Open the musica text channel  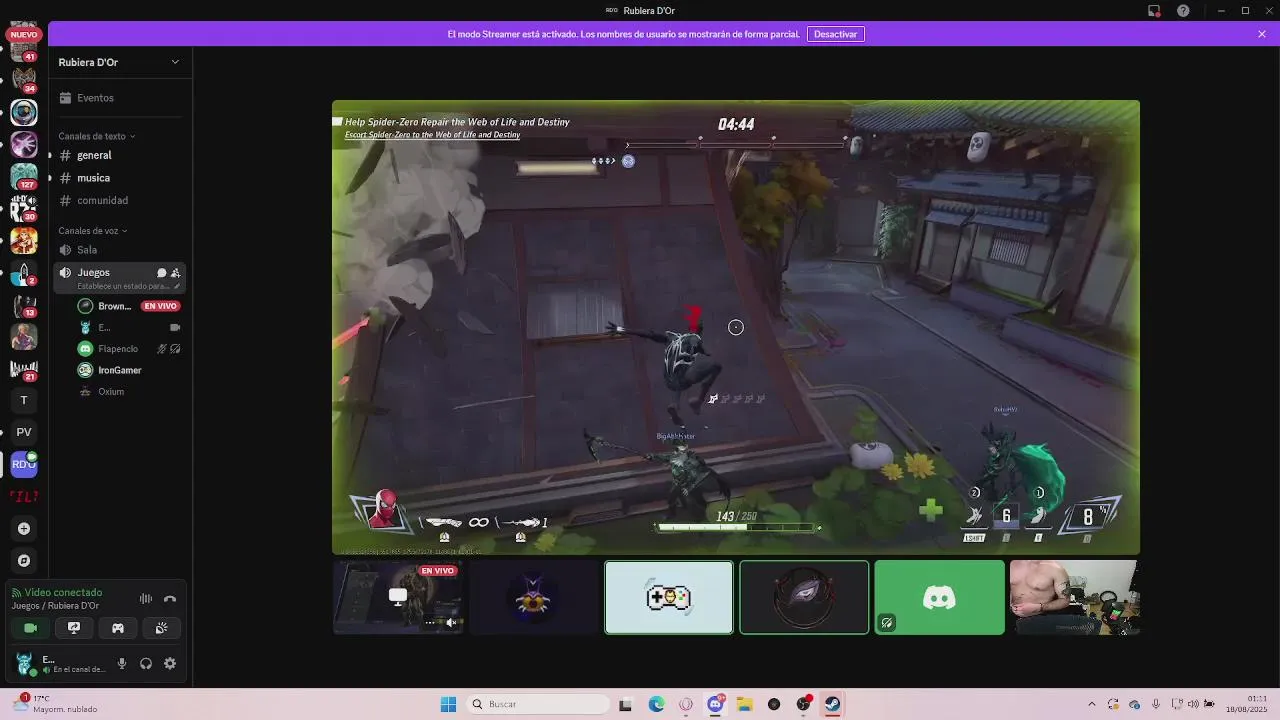(x=120, y=178)
